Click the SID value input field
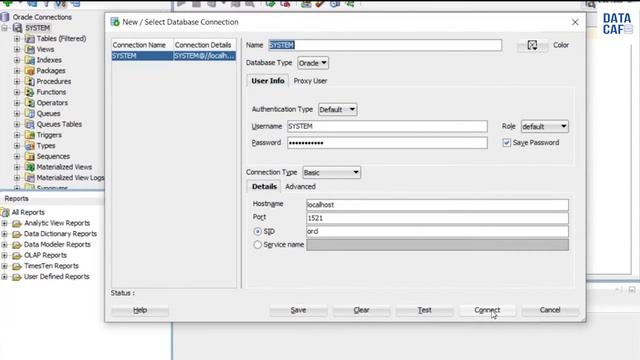Viewport: 640px width, 360px height. [437, 231]
